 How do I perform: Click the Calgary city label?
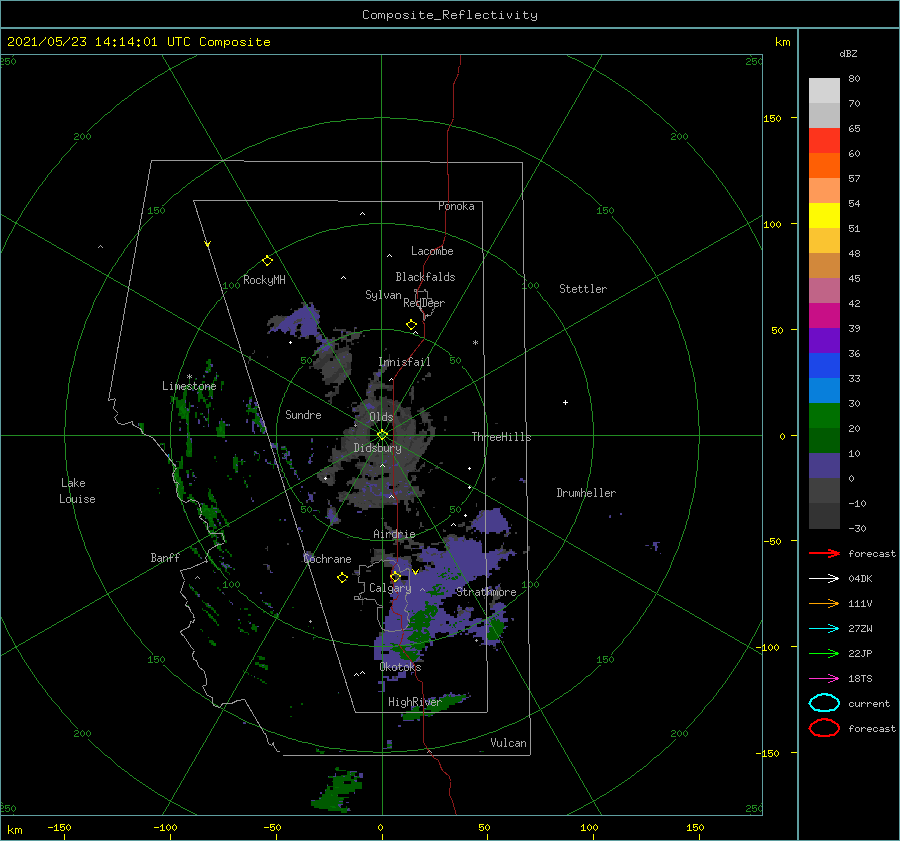coord(390,588)
